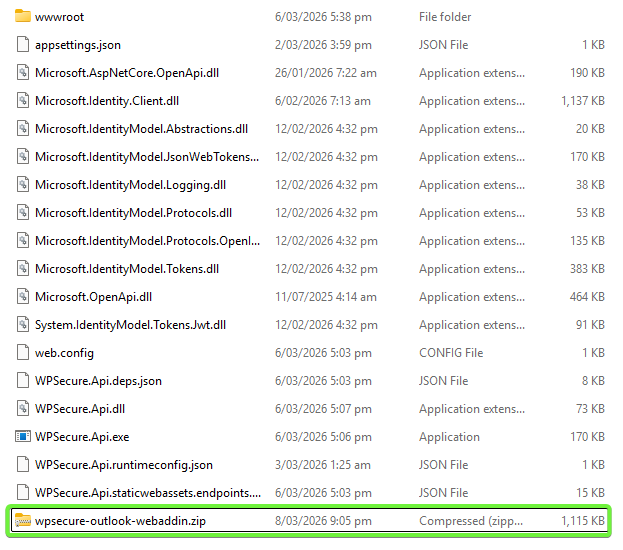Select the Microsoft.IdentityModel.Logging.dll file name

[x=130, y=185]
